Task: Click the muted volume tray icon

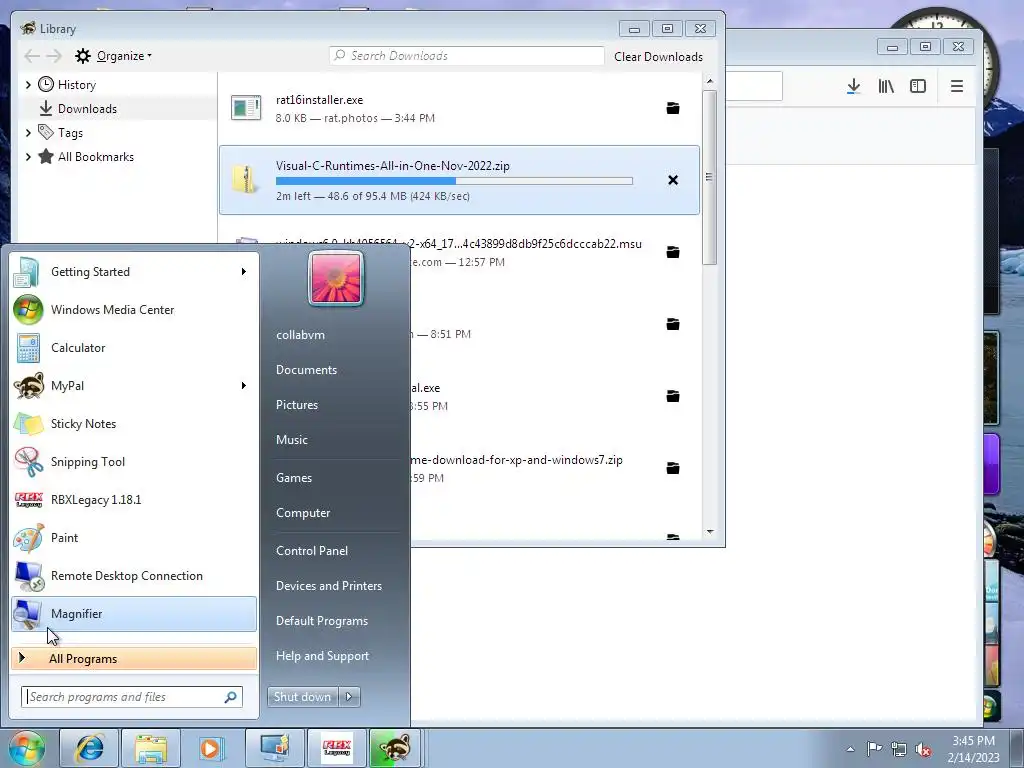Action: tap(923, 750)
